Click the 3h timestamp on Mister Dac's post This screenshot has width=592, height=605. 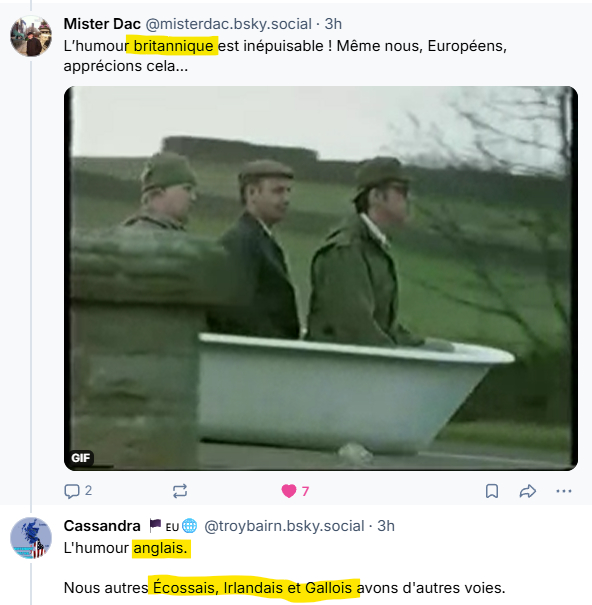click(x=333, y=24)
